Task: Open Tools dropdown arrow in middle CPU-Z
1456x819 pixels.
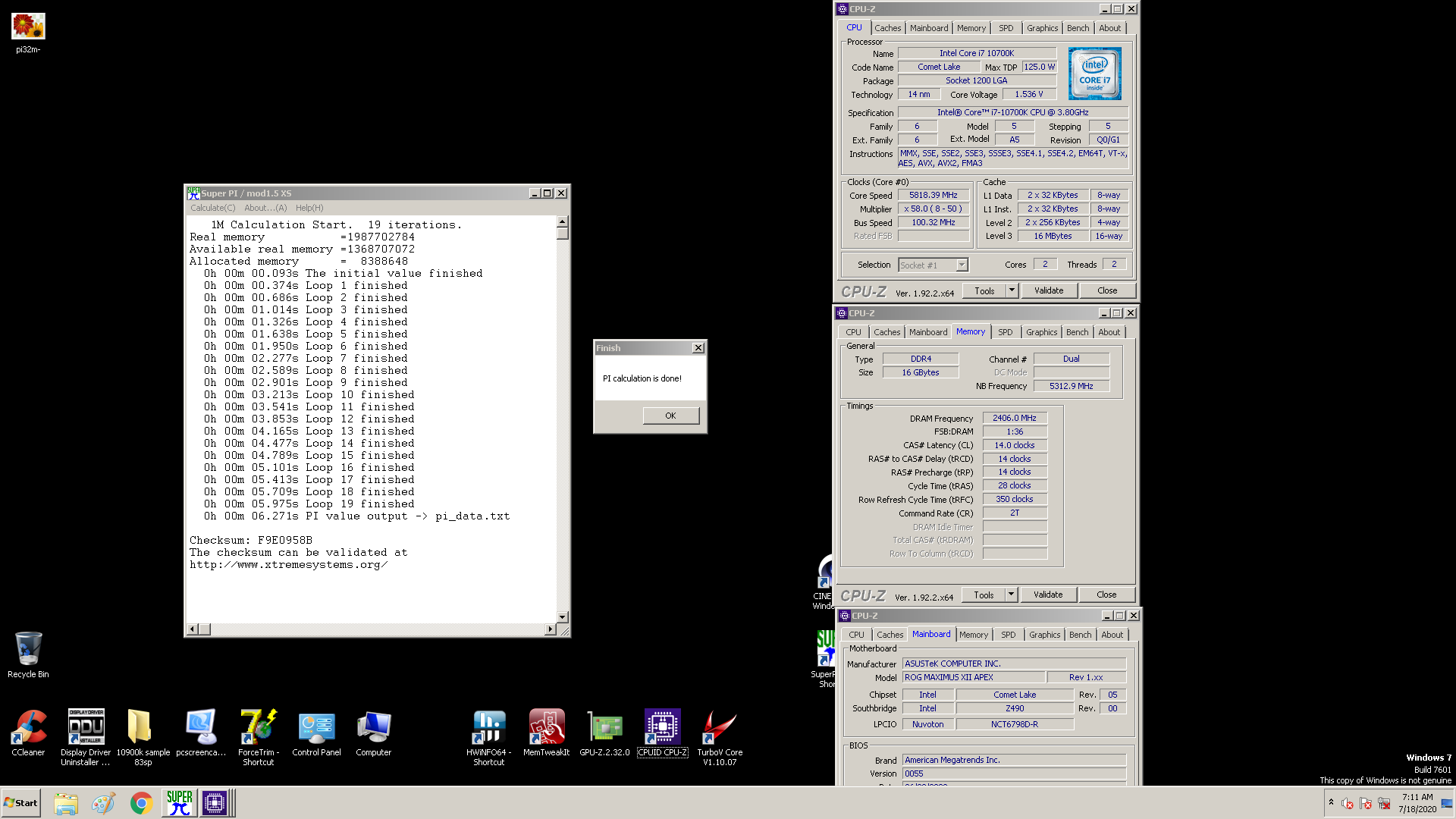Action: (x=1010, y=595)
